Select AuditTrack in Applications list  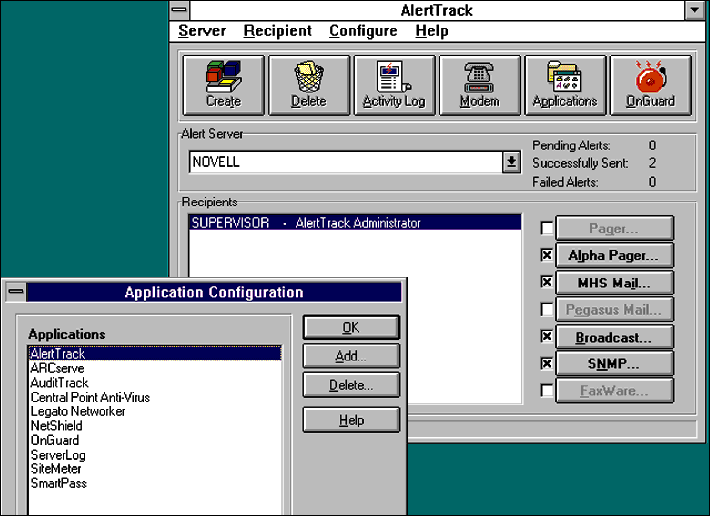tap(155, 382)
